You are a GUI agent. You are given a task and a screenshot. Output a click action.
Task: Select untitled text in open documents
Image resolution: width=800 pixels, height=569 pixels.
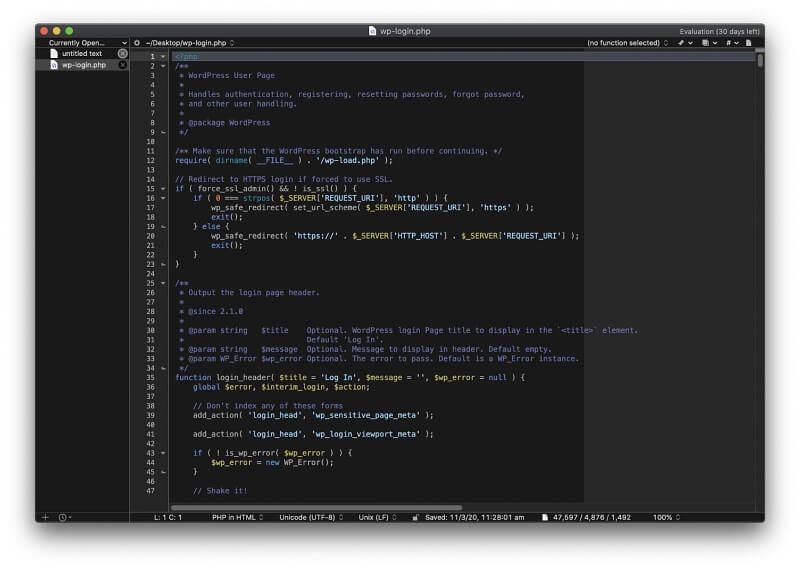click(x=82, y=54)
